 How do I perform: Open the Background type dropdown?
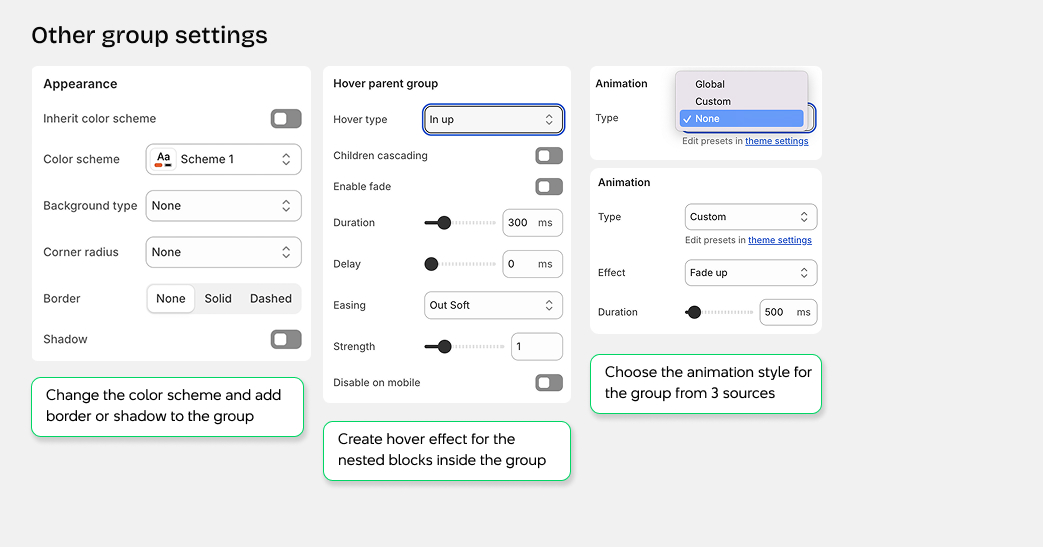click(224, 206)
